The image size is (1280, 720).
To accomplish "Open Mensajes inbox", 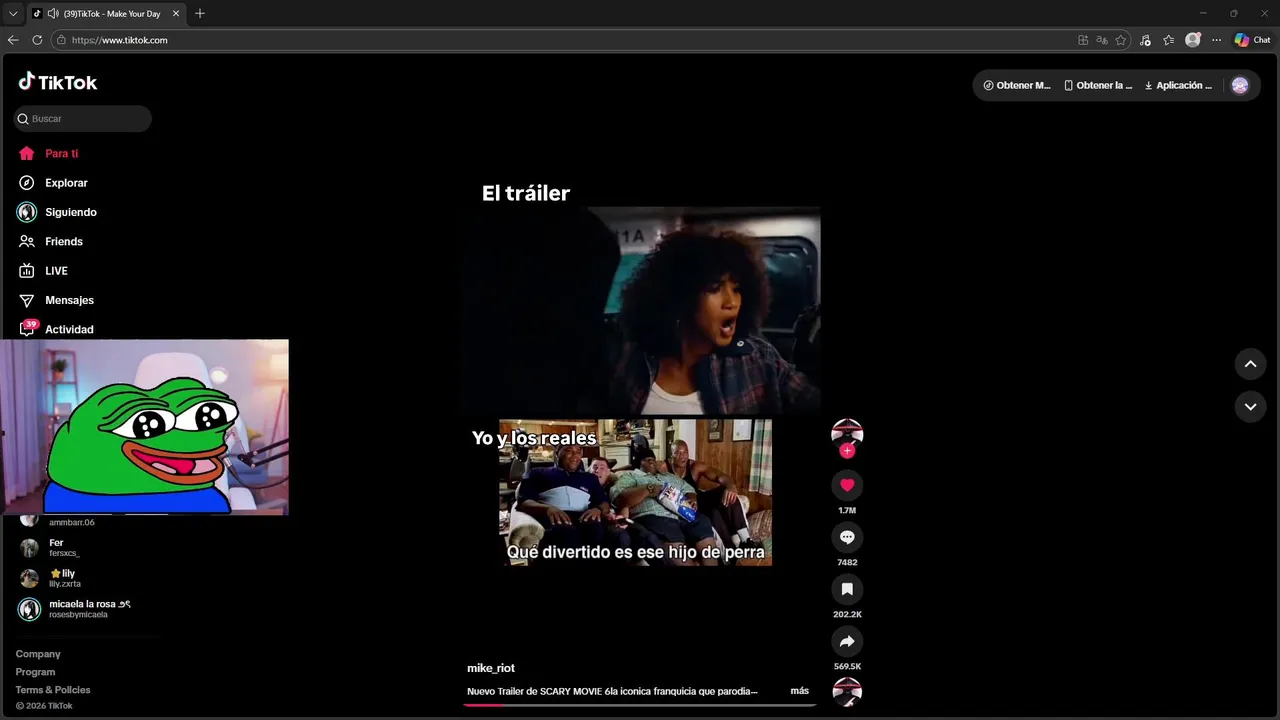I will (55, 300).
